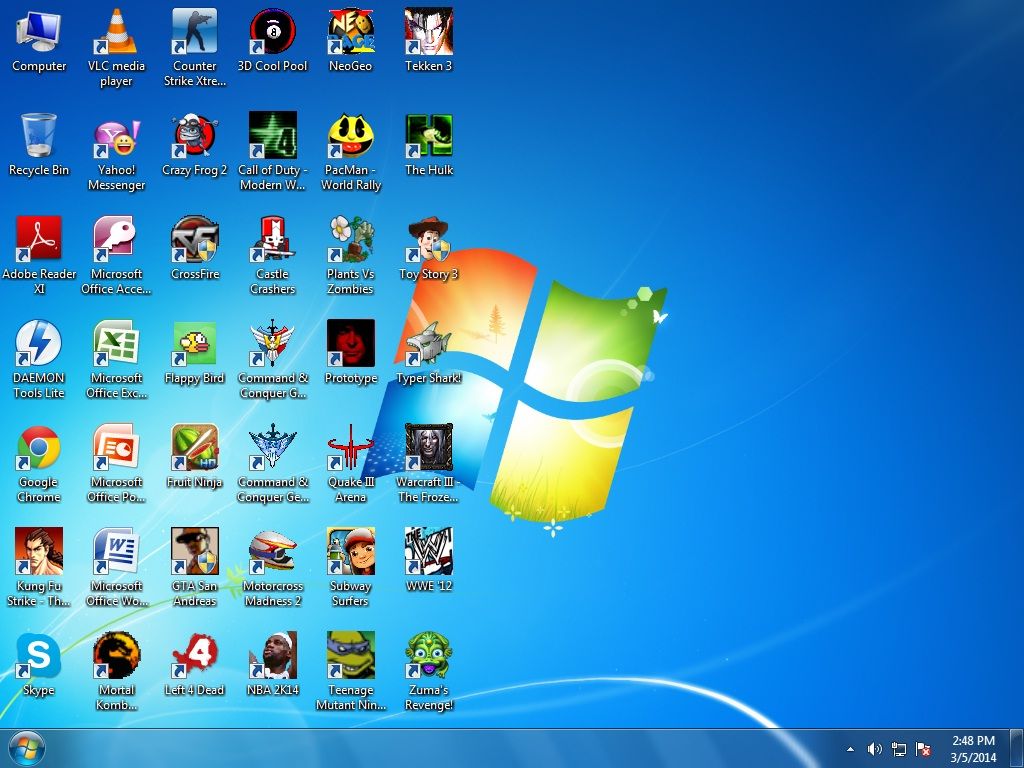Select the Tekken 3 game icon
This screenshot has height=768, width=1024.
[x=429, y=32]
